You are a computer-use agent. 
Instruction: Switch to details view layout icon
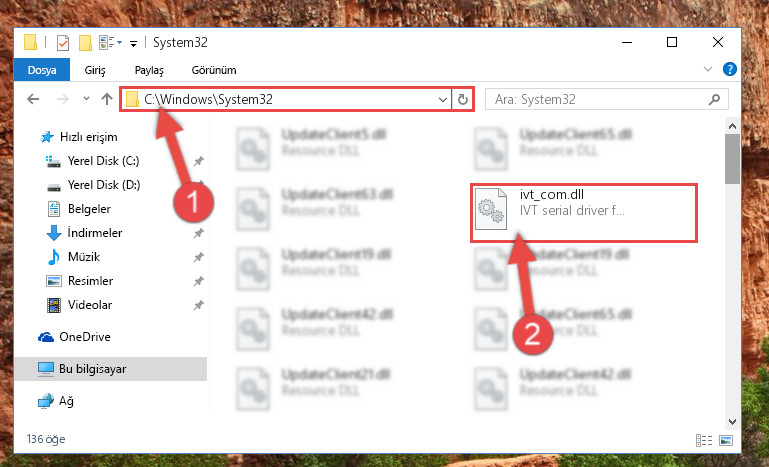[x=703, y=440]
